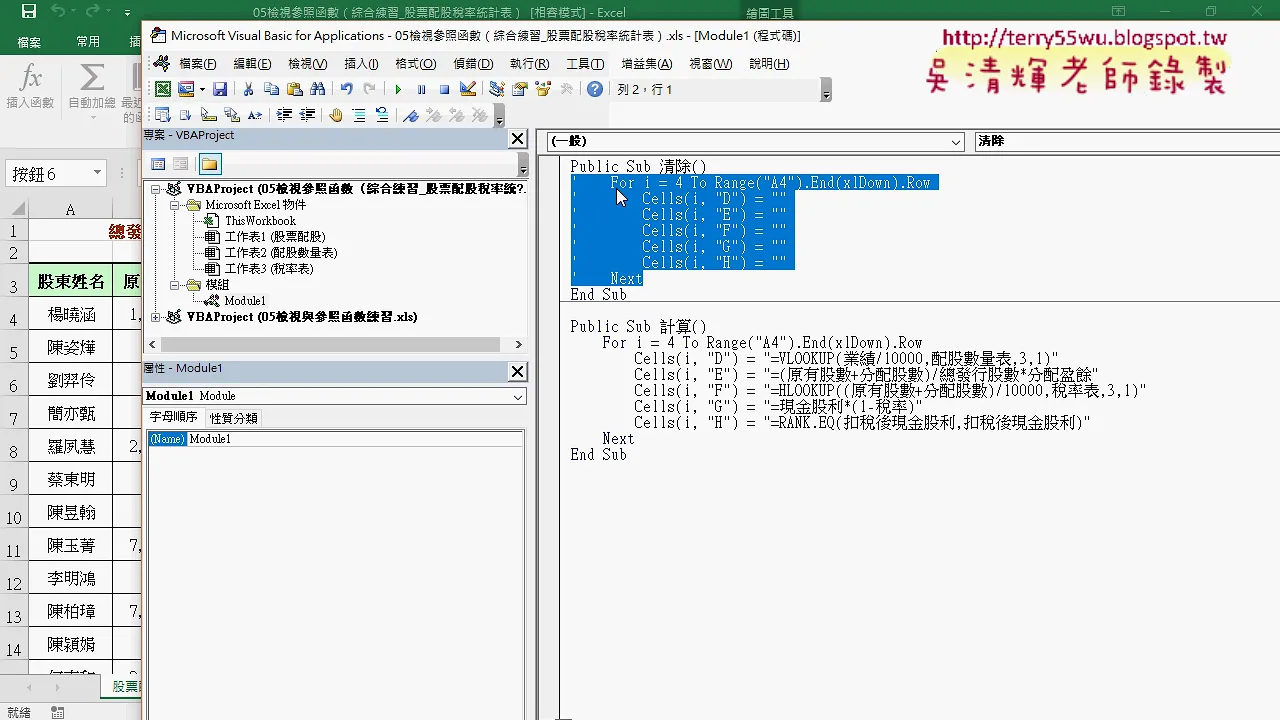Paste from clipboard toolbar icon
The height and width of the screenshot is (720, 1280).
click(x=294, y=89)
